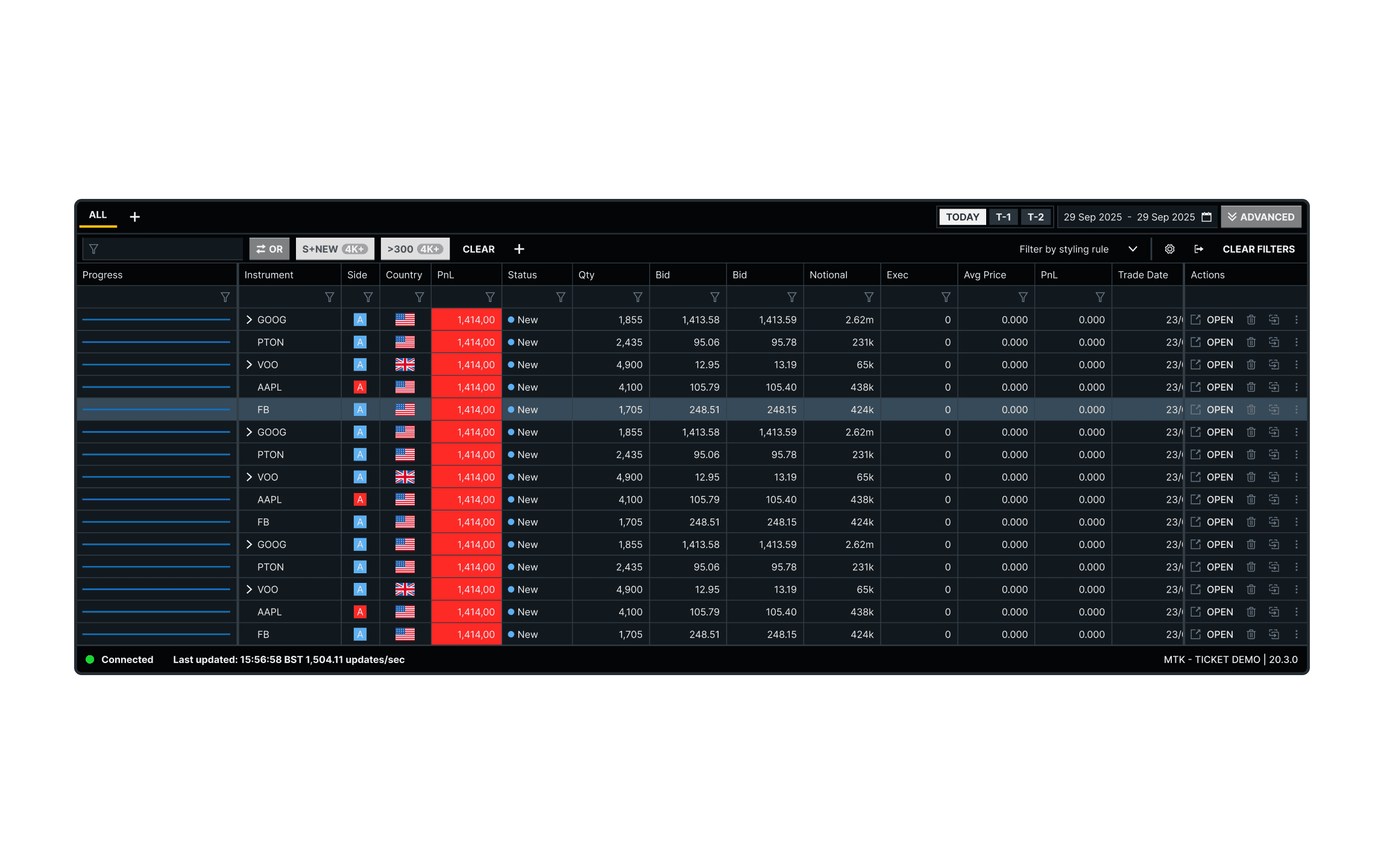This screenshot has height=868, width=1384.
Task: Switch to the T-1 date tab
Action: coord(1003,217)
